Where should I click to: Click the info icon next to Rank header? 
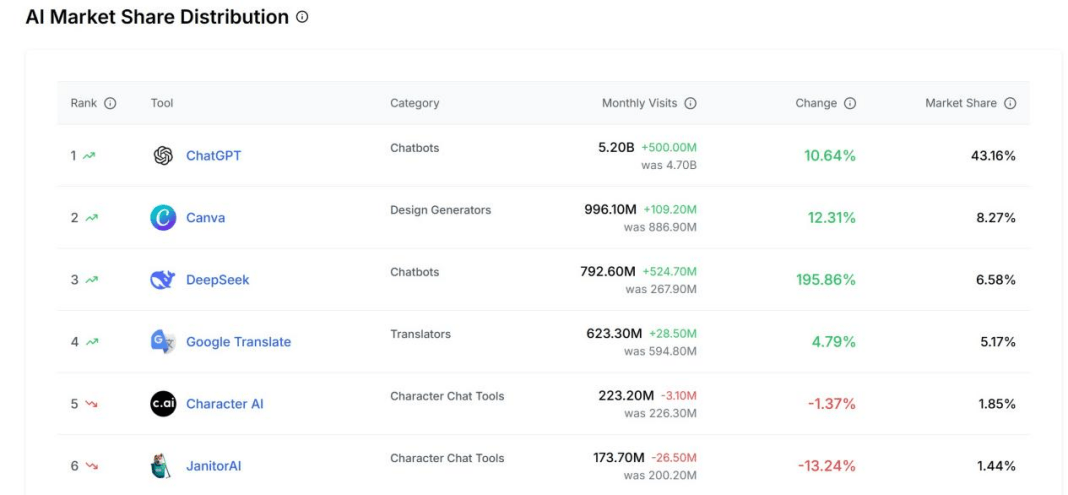pyautogui.click(x=110, y=103)
